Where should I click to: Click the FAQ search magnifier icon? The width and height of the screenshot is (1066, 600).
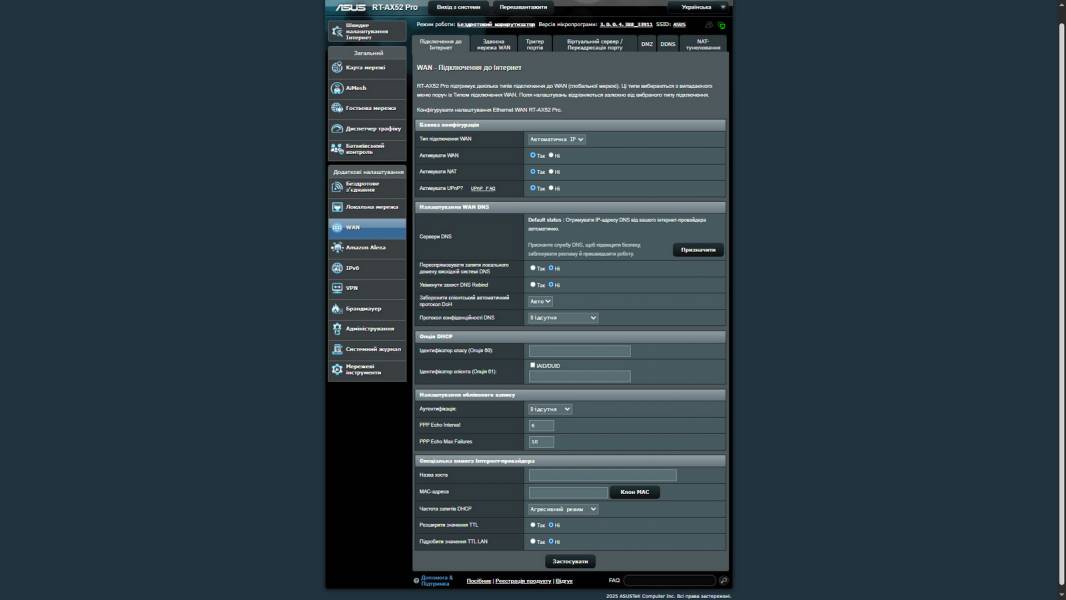point(724,580)
